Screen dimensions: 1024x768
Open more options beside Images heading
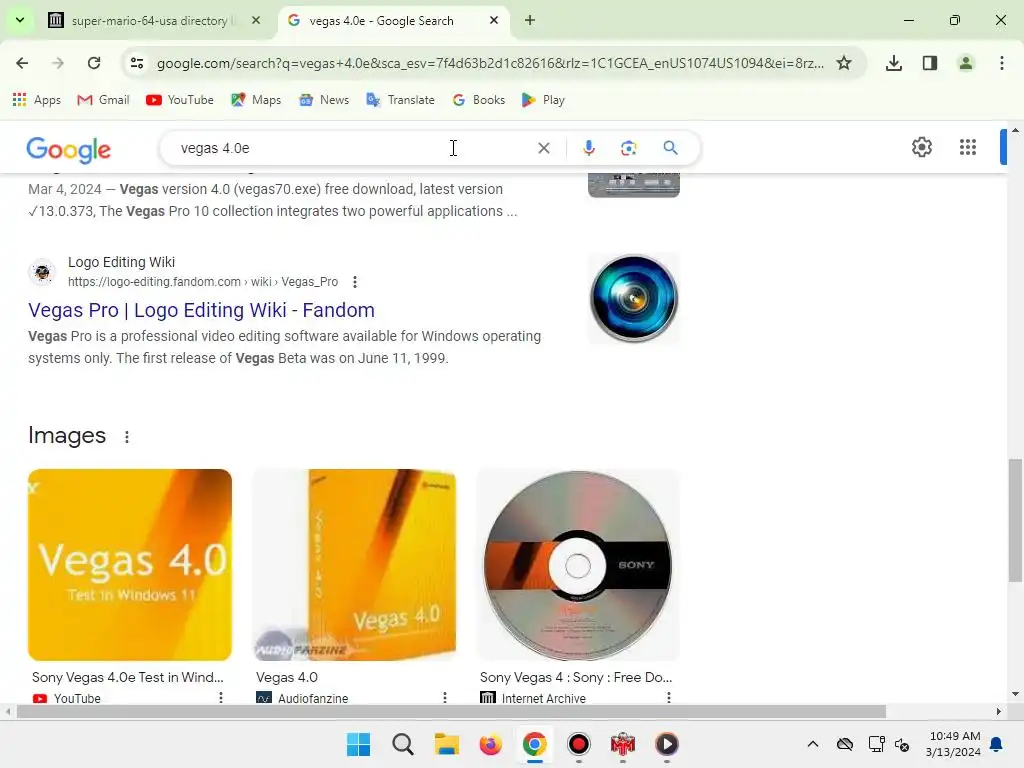point(127,437)
